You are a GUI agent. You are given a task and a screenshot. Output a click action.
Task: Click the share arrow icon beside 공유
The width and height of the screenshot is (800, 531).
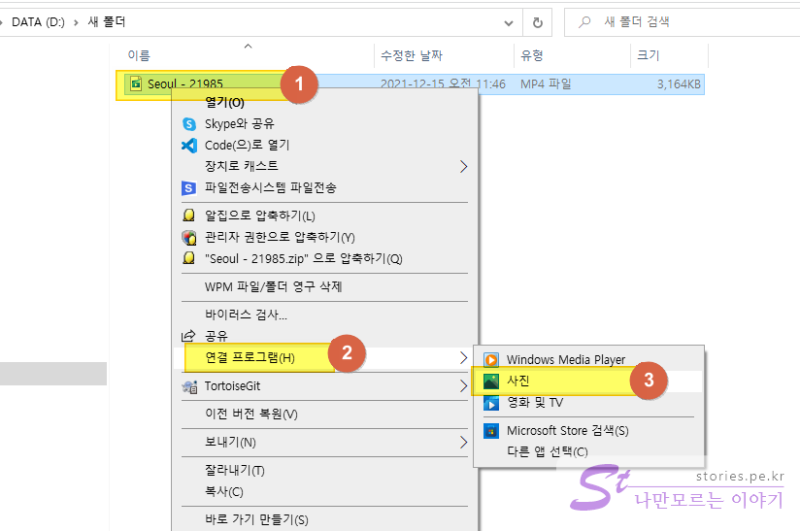coord(188,336)
